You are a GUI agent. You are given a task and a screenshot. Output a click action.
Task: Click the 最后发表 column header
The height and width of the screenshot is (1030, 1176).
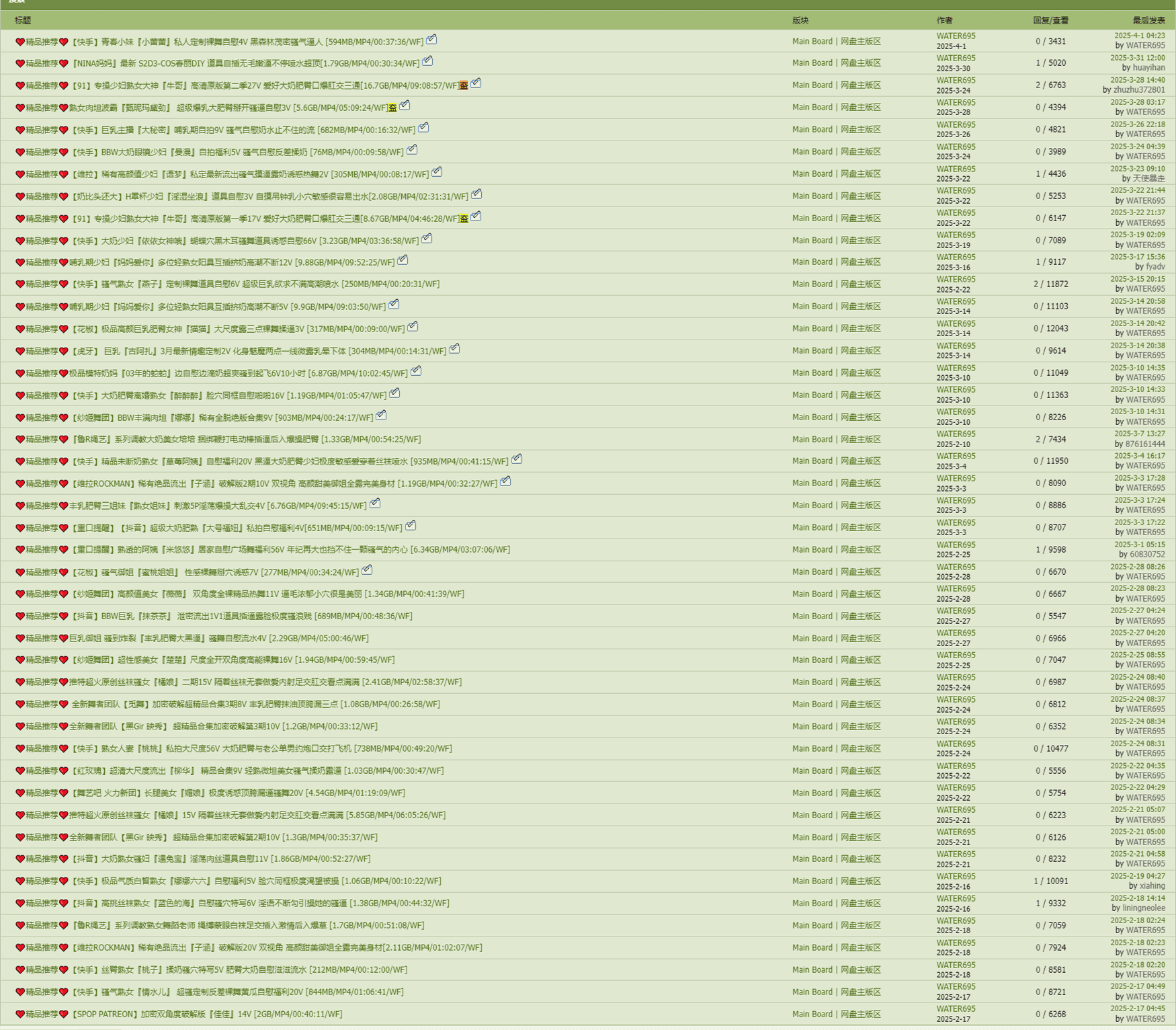1148,20
